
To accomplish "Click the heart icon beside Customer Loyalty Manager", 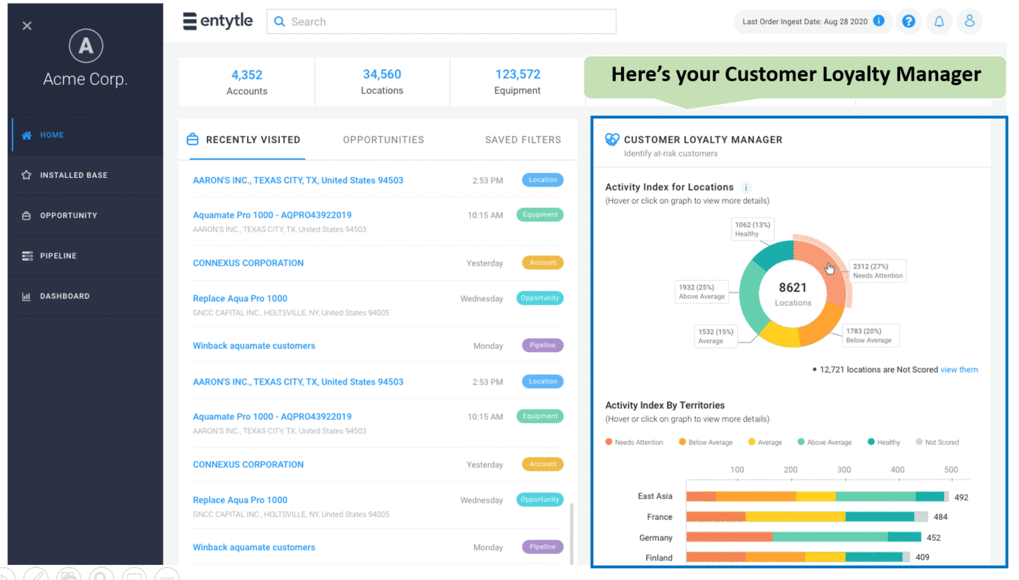I will pyautogui.click(x=612, y=139).
